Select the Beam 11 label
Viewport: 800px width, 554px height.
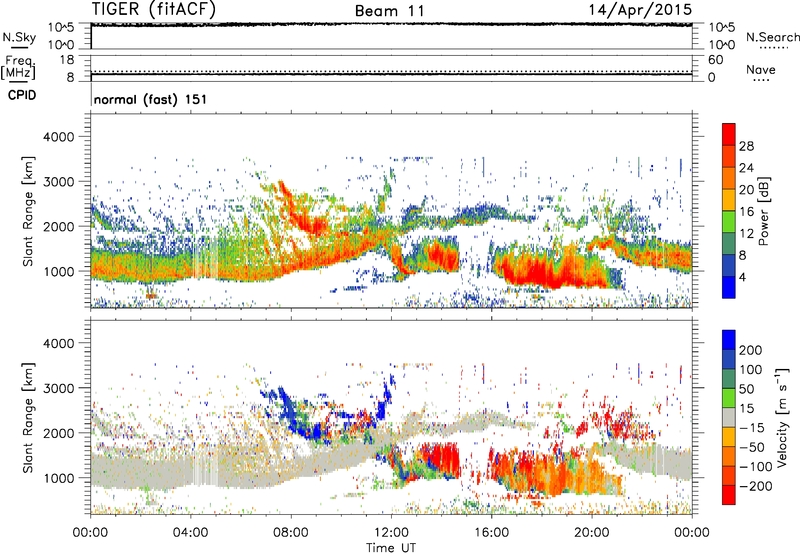[389, 11]
